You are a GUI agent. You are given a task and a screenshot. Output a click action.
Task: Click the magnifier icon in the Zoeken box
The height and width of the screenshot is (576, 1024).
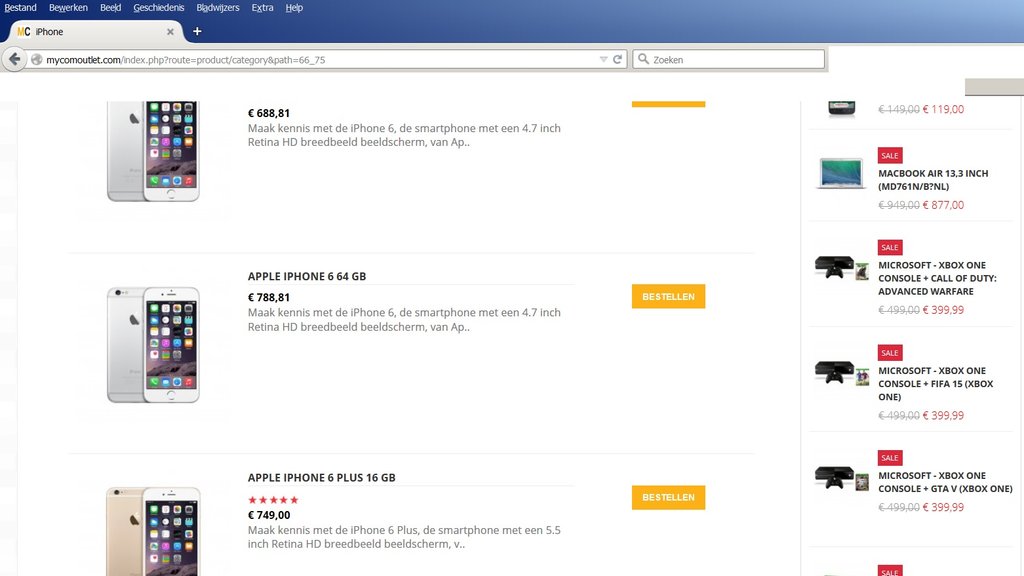[642, 60]
